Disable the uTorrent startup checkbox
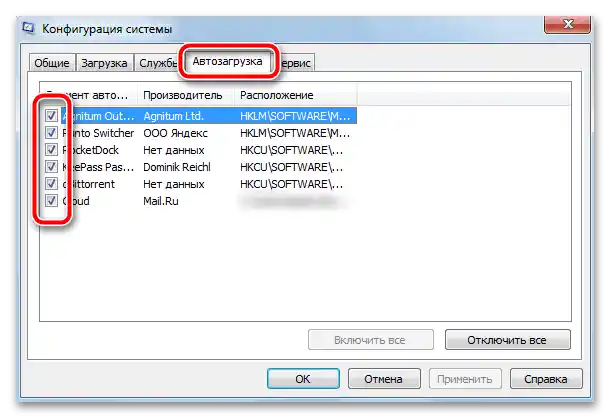 pyautogui.click(x=51, y=184)
